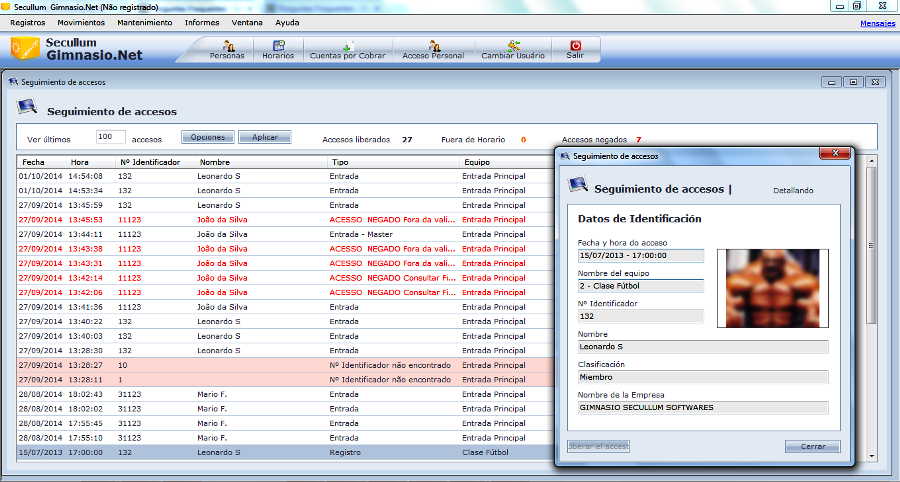The width and height of the screenshot is (900, 482).
Task: Open Cuentas por Cobrar toolbar icon
Action: 345,49
